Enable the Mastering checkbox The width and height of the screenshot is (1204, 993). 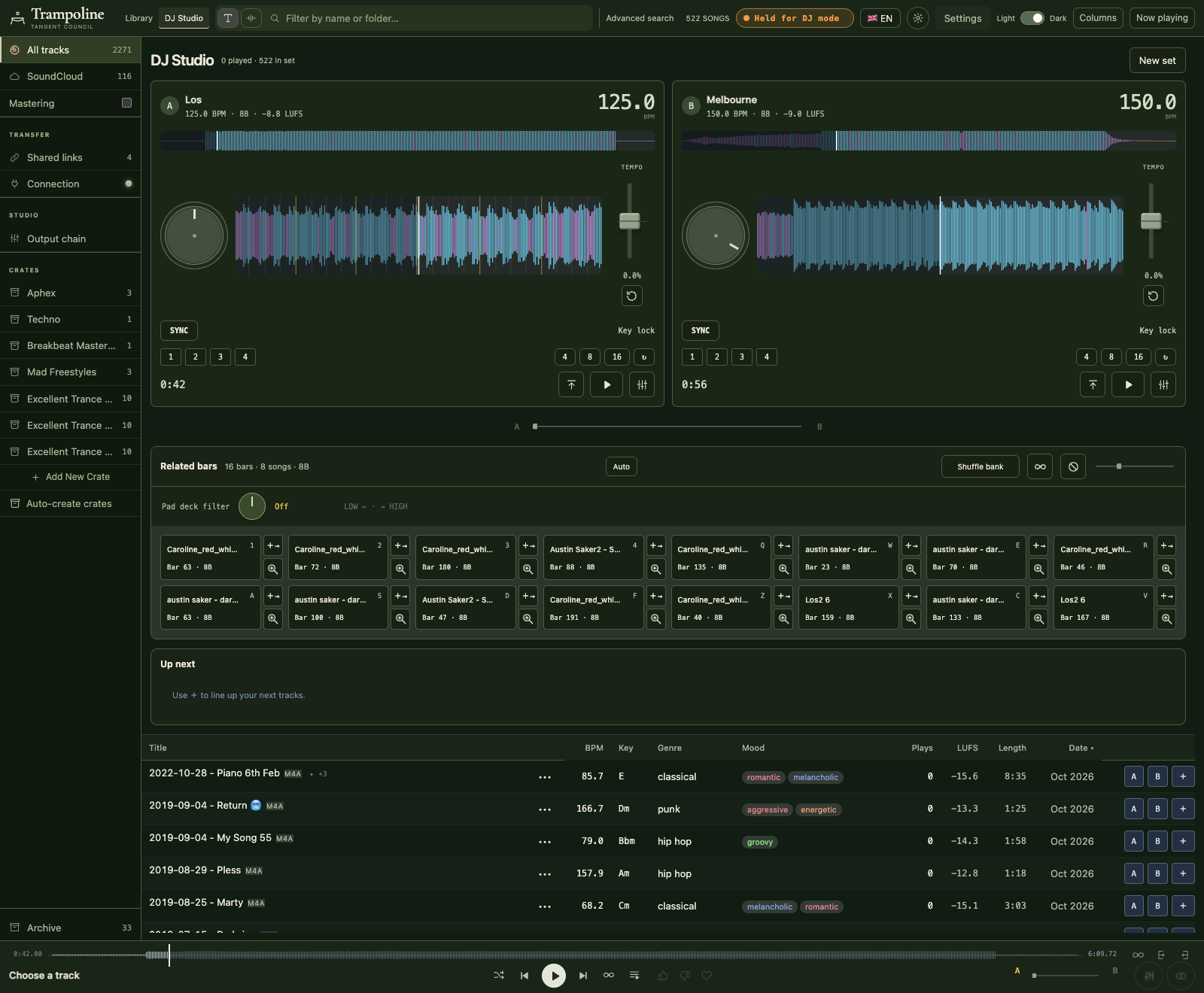tap(126, 103)
